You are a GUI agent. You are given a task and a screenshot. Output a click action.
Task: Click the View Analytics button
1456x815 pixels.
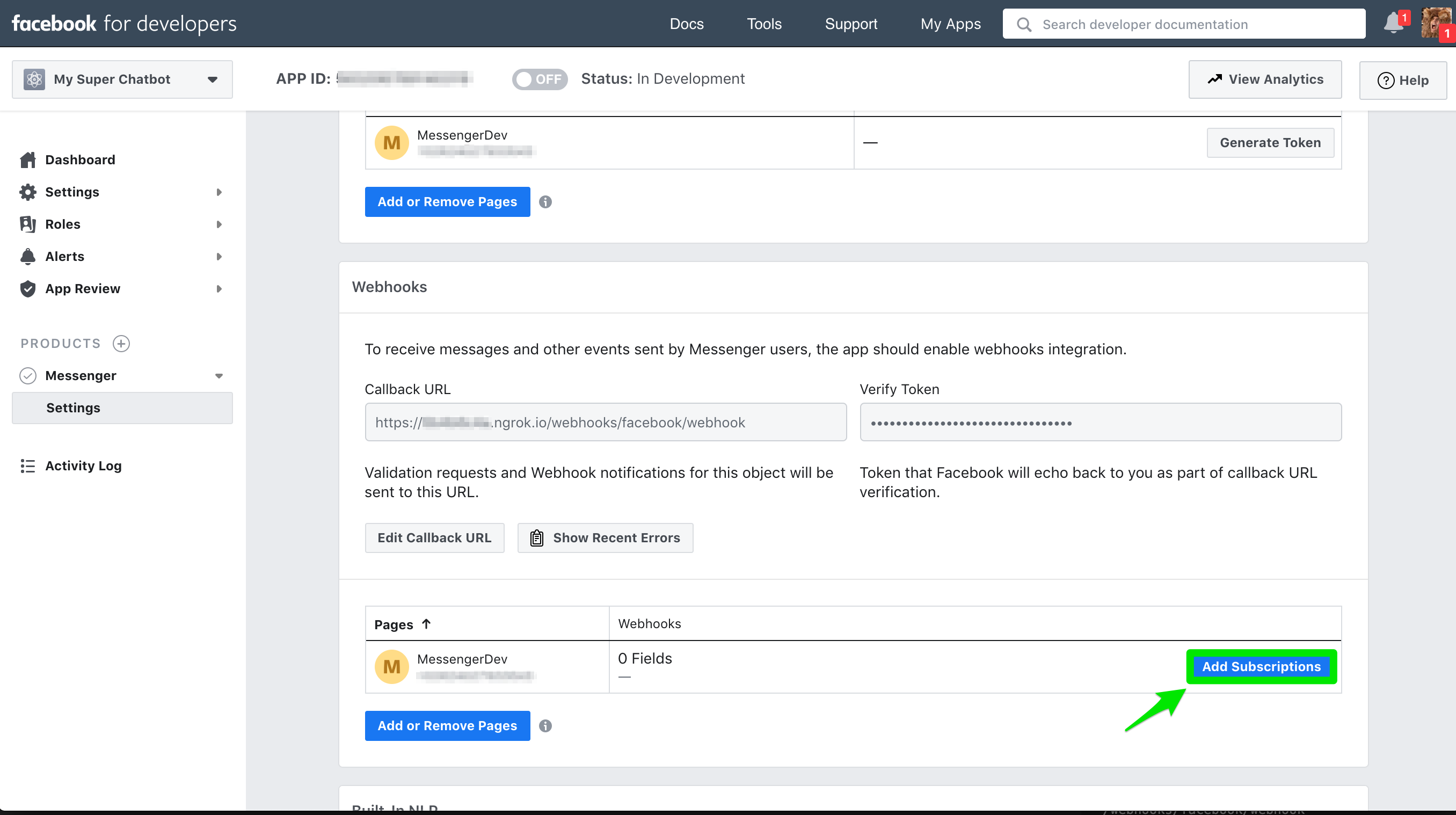(x=1265, y=79)
